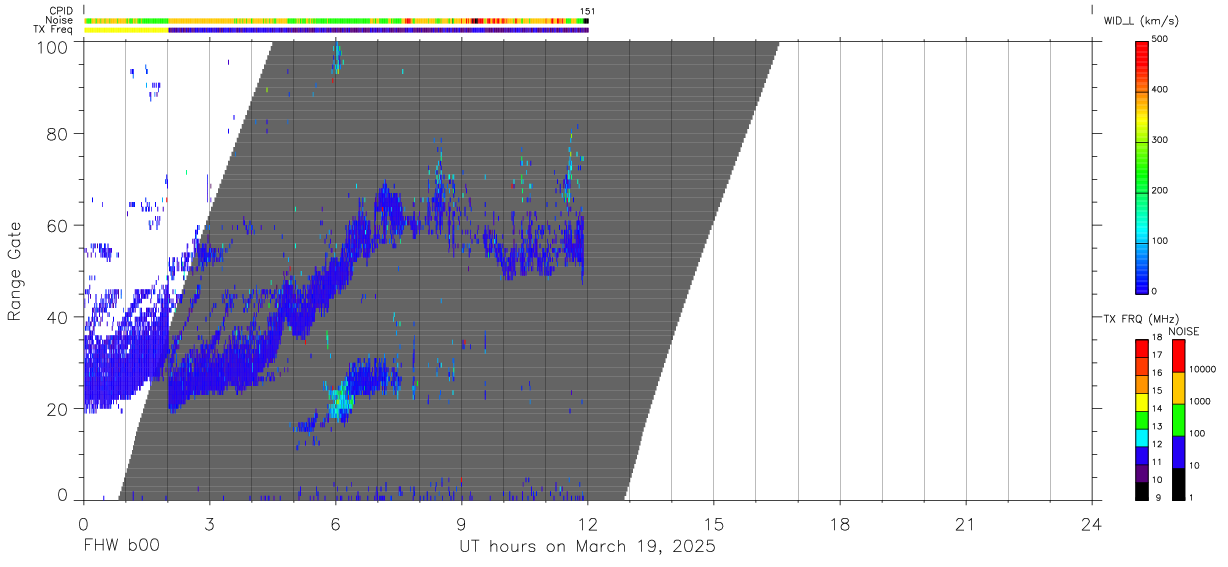Click the 'WID⊥ (km/s)' colorbar title
This screenshot has height=567, width=1228.
[x=1140, y=20]
